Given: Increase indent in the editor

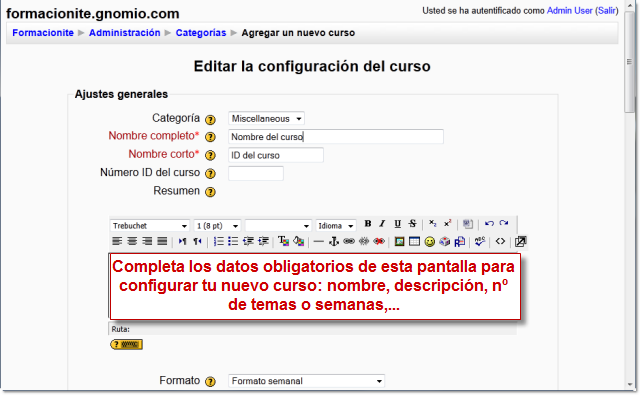Looking at the screenshot, I should 263,242.
